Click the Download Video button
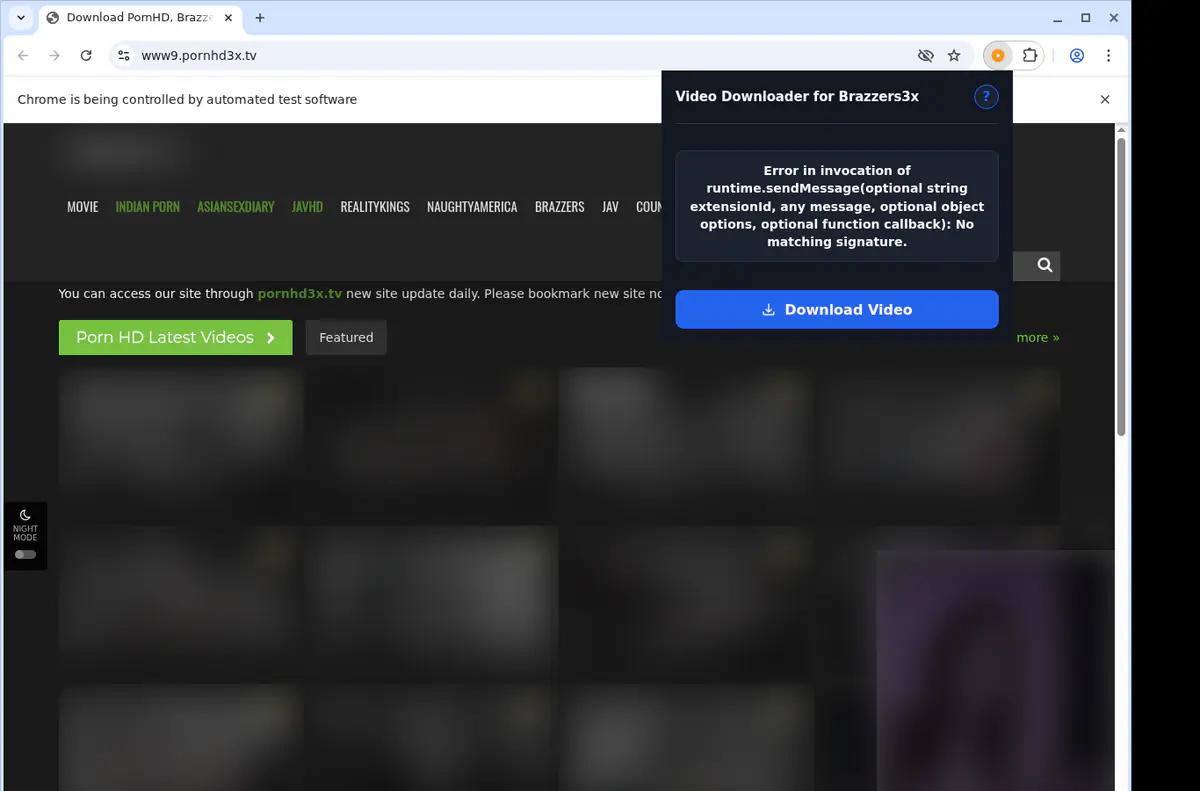This screenshot has height=791, width=1200. pyautogui.click(x=837, y=310)
